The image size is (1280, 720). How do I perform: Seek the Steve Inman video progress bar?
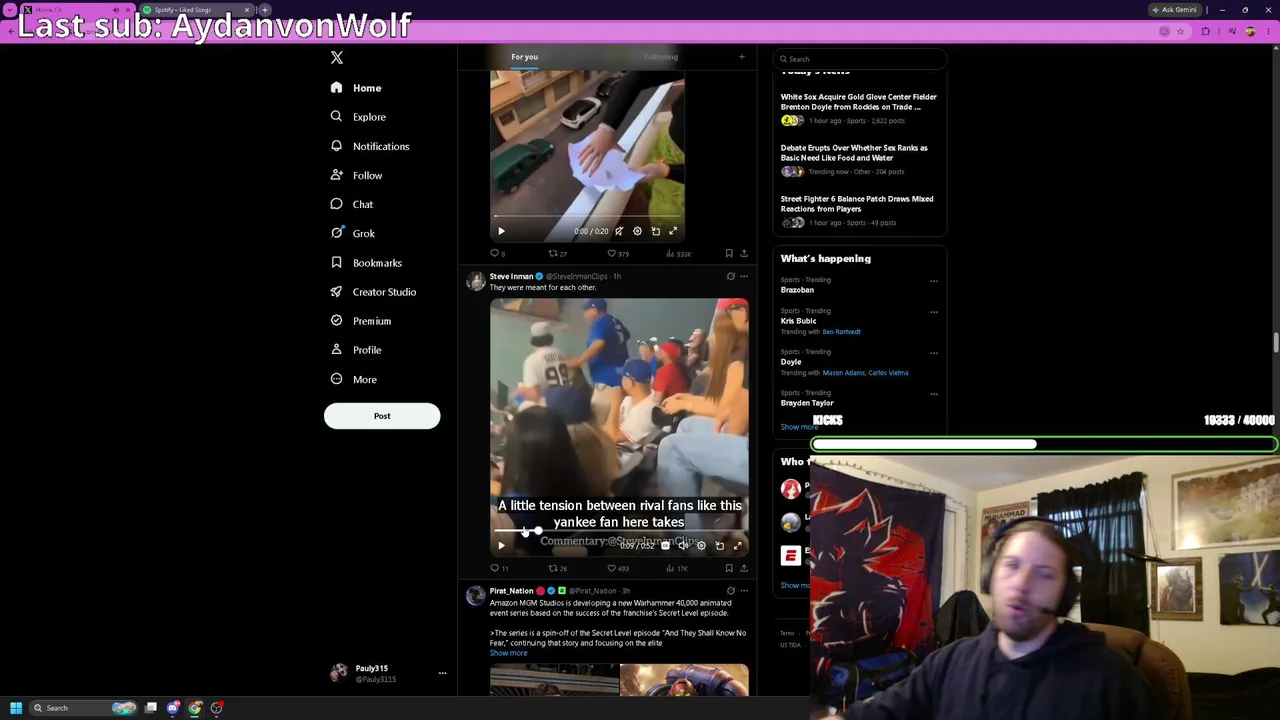619,531
